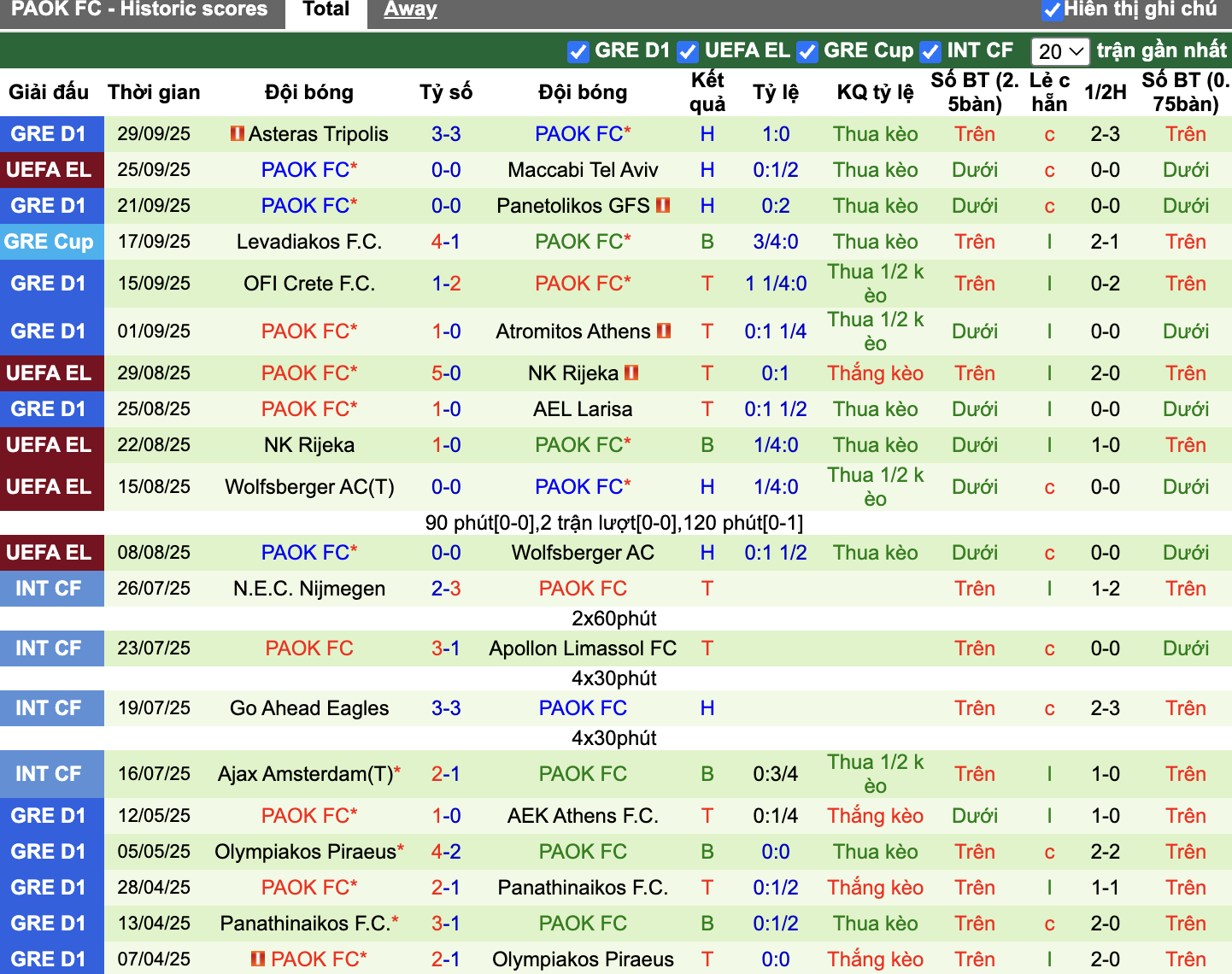This screenshot has width=1232, height=974.
Task: Click the 1/2H column header
Action: coord(1106,92)
